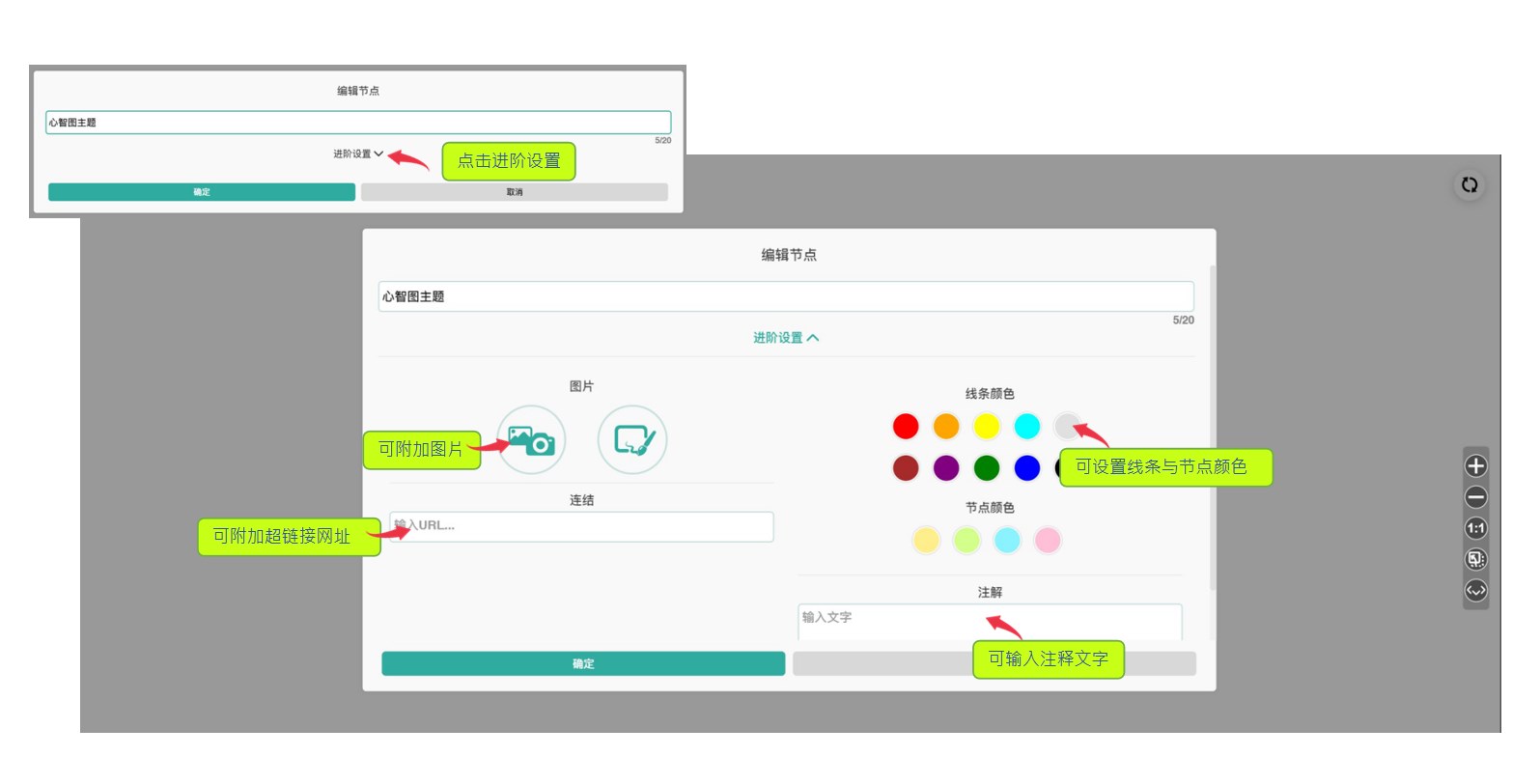The width and height of the screenshot is (1540, 784).
Task: Expand 进阶设置 in the small upper dialog
Action: coord(358,154)
